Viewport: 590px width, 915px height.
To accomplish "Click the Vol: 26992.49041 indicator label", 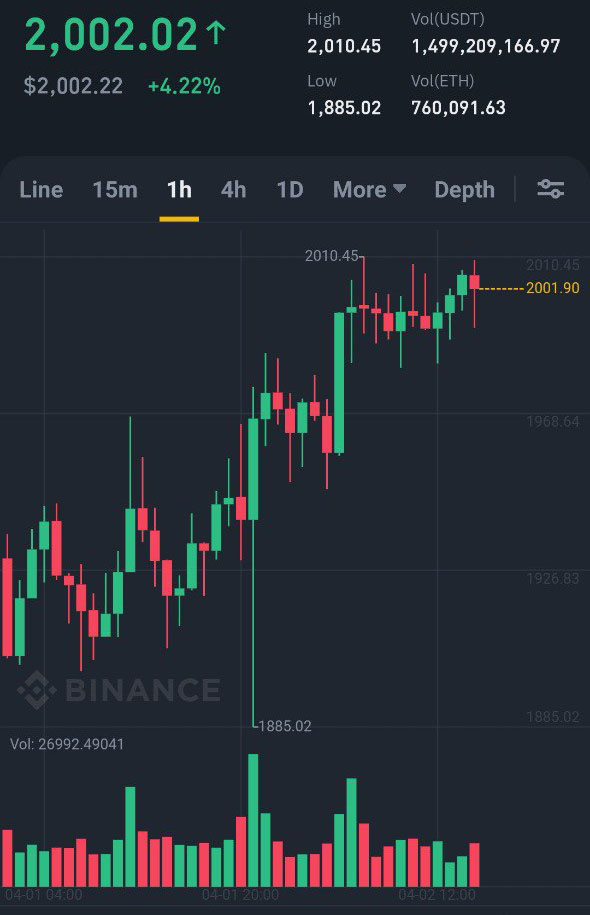I will [x=67, y=744].
